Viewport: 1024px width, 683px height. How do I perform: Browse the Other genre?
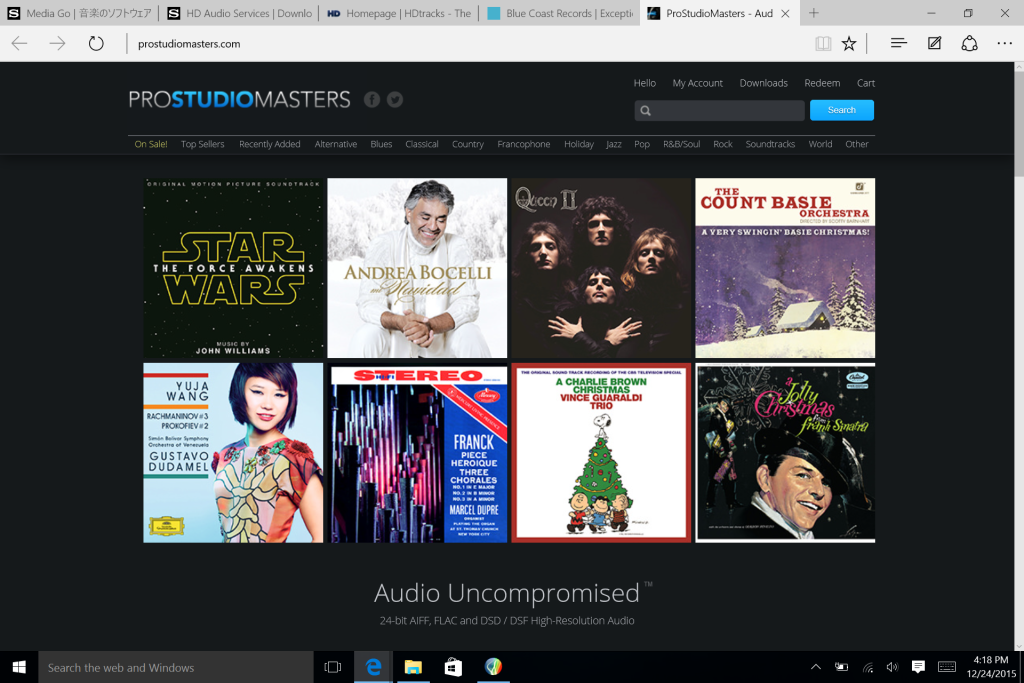pyautogui.click(x=857, y=144)
